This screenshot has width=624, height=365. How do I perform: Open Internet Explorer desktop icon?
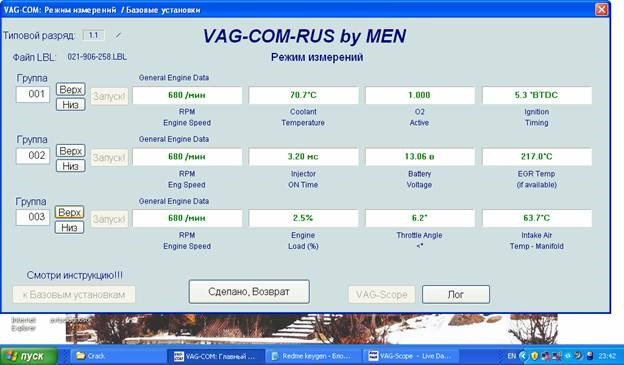point(23,324)
